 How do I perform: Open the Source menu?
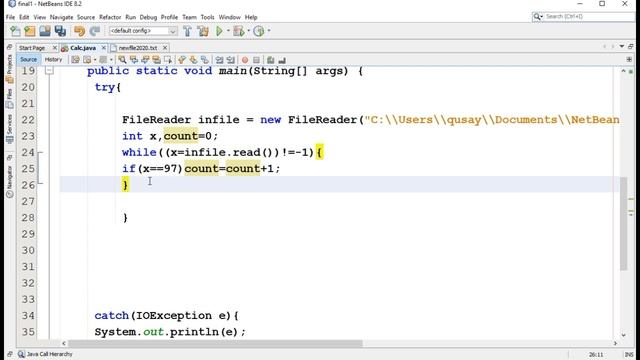coord(86,17)
